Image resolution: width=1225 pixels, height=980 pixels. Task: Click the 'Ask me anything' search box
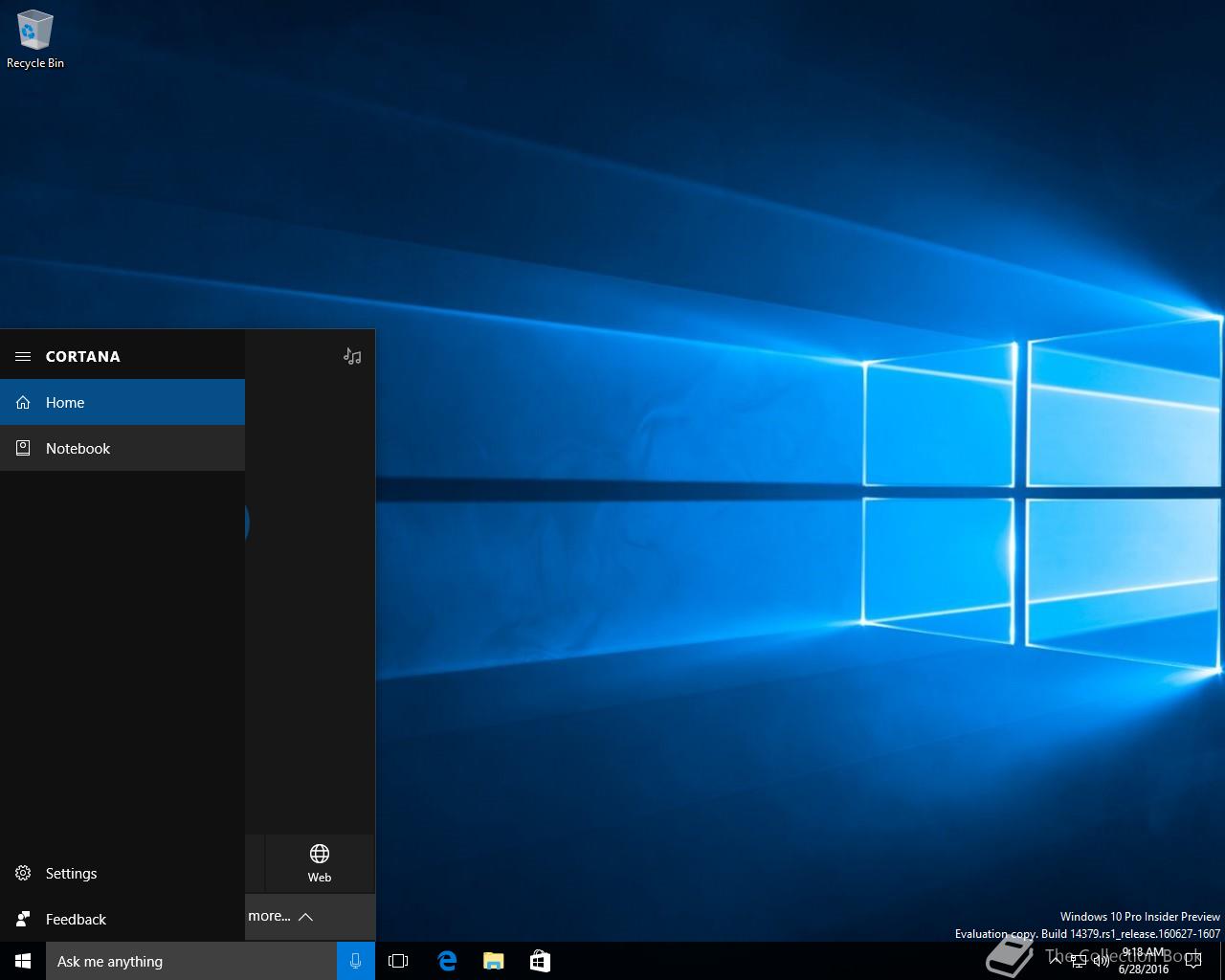191,961
